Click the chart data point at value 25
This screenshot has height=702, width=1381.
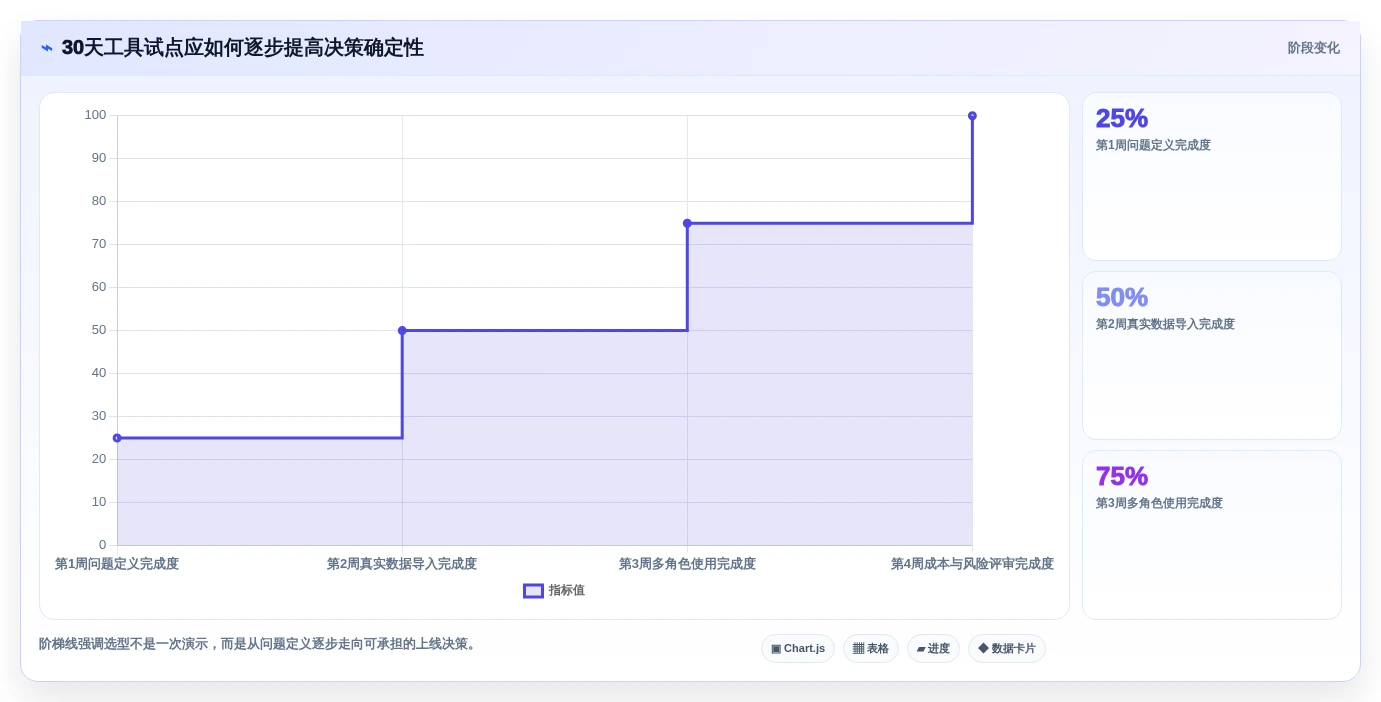pos(117,438)
